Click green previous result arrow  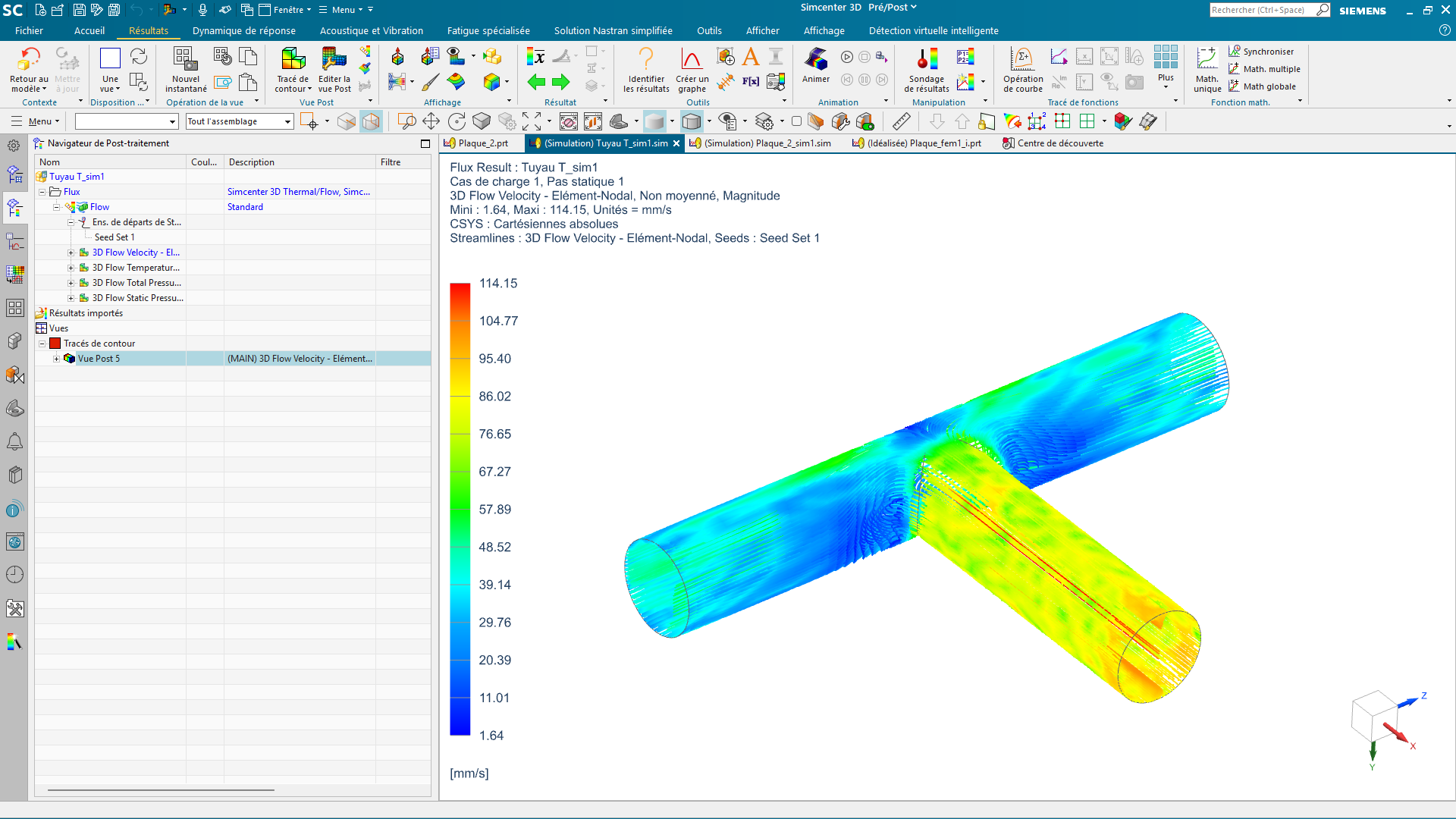536,82
